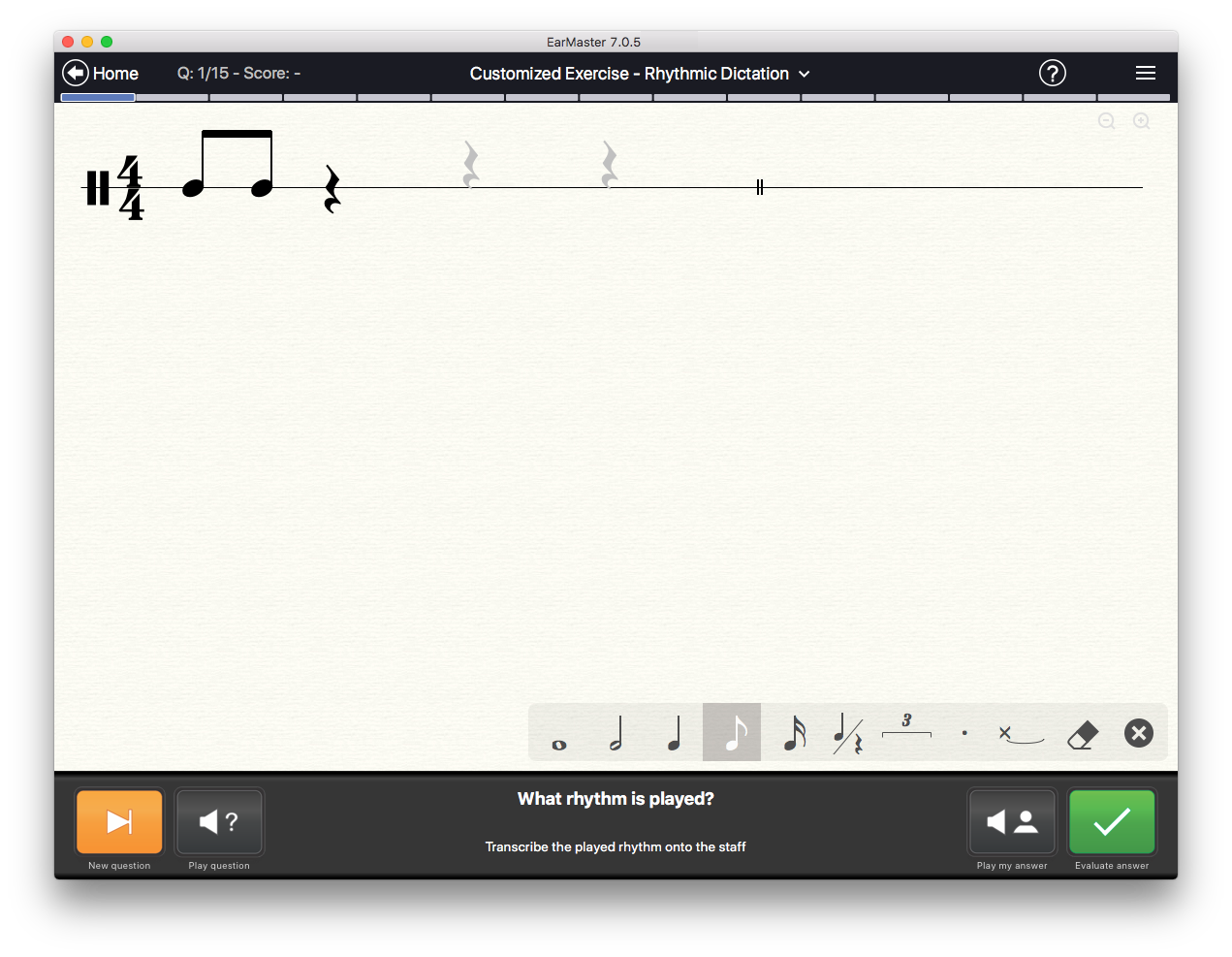Click the second greyed rest placeholder
The image size is (1232, 957).
(x=609, y=164)
